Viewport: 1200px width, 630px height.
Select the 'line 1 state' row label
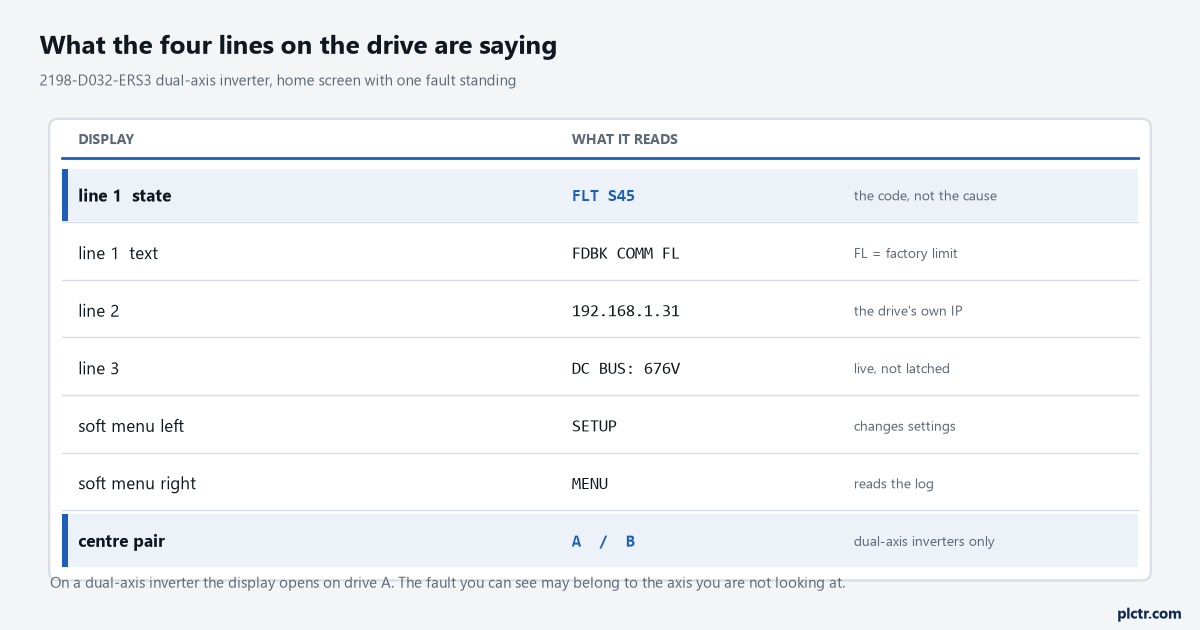(x=125, y=196)
